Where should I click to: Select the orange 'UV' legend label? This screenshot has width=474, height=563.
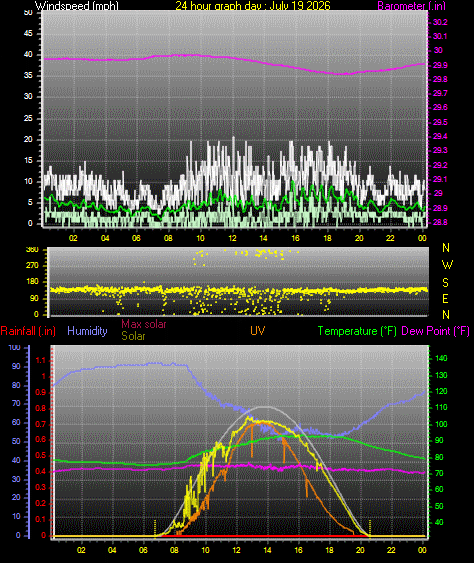[257, 331]
